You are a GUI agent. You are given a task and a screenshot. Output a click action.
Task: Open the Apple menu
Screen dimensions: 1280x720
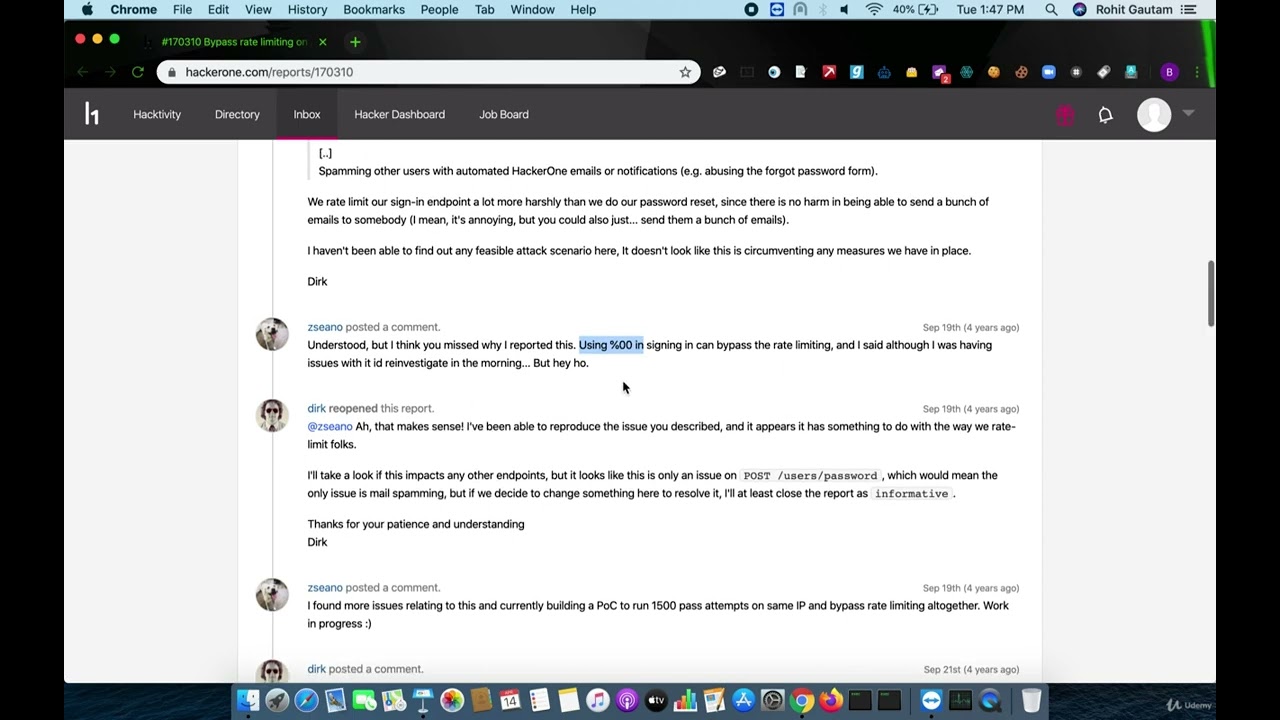[87, 9]
